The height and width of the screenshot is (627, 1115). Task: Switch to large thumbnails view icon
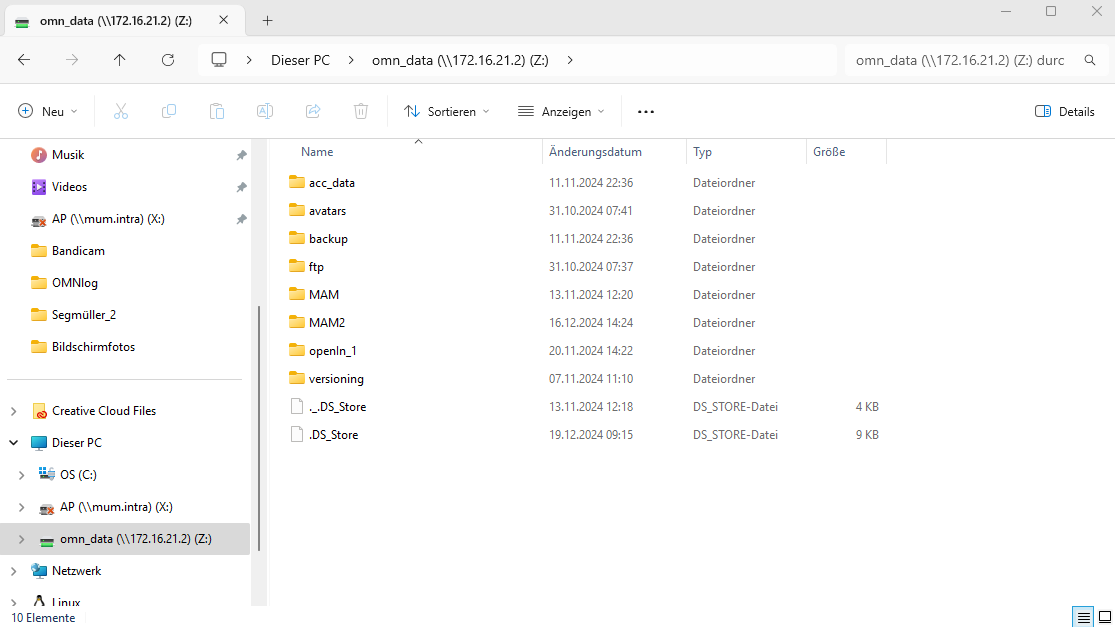coord(1105,616)
